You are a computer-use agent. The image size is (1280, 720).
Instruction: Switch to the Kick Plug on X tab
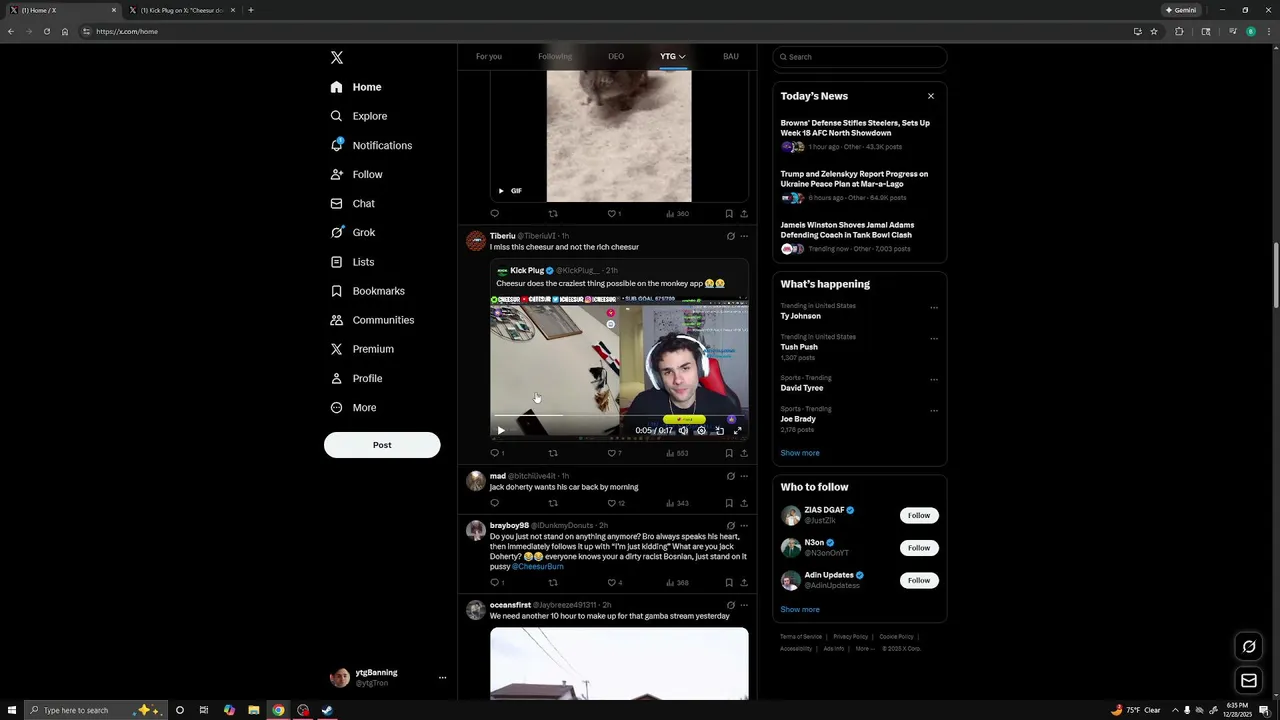click(182, 10)
